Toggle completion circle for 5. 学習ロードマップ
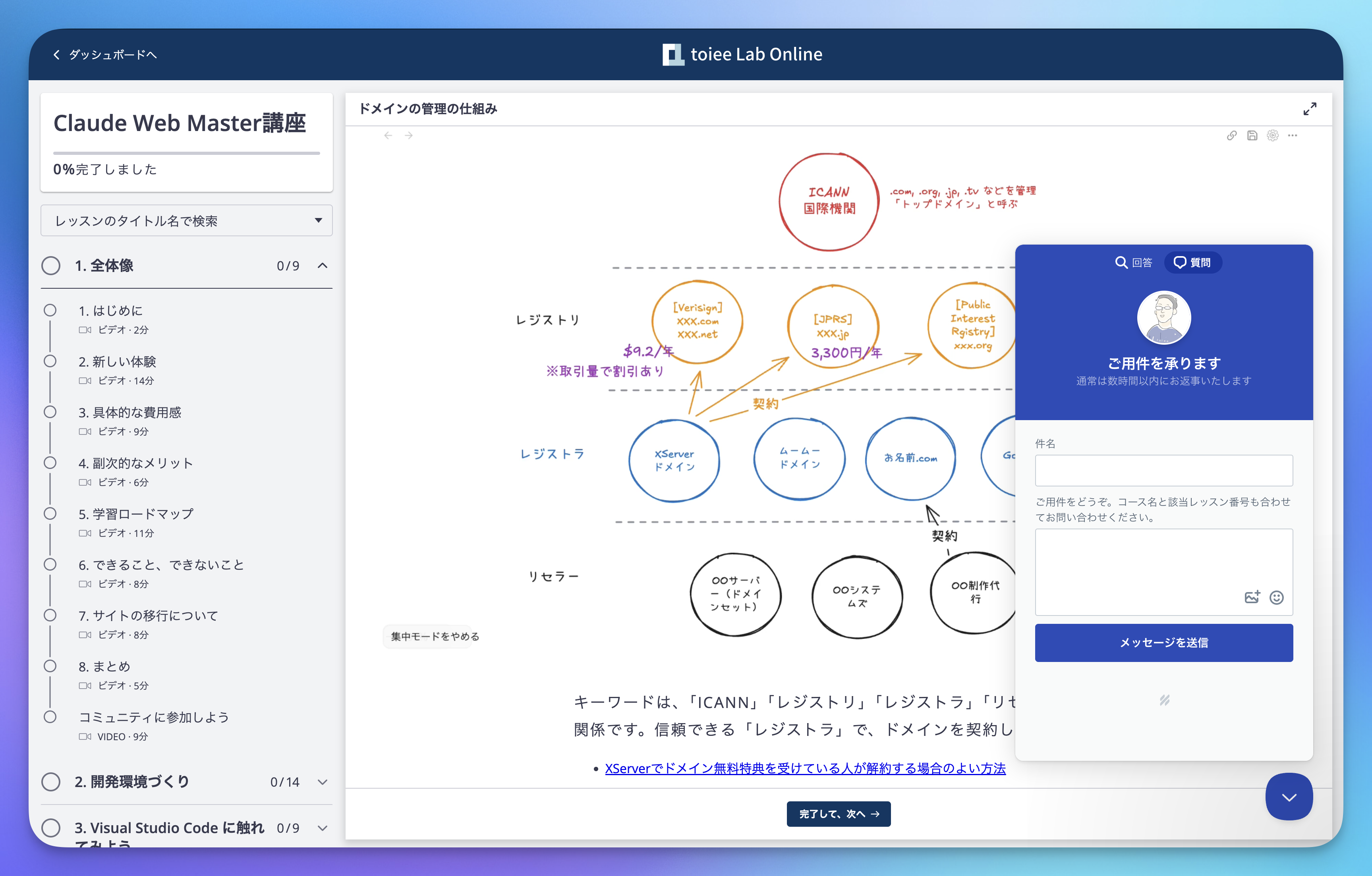The height and width of the screenshot is (876, 1372). point(50,514)
